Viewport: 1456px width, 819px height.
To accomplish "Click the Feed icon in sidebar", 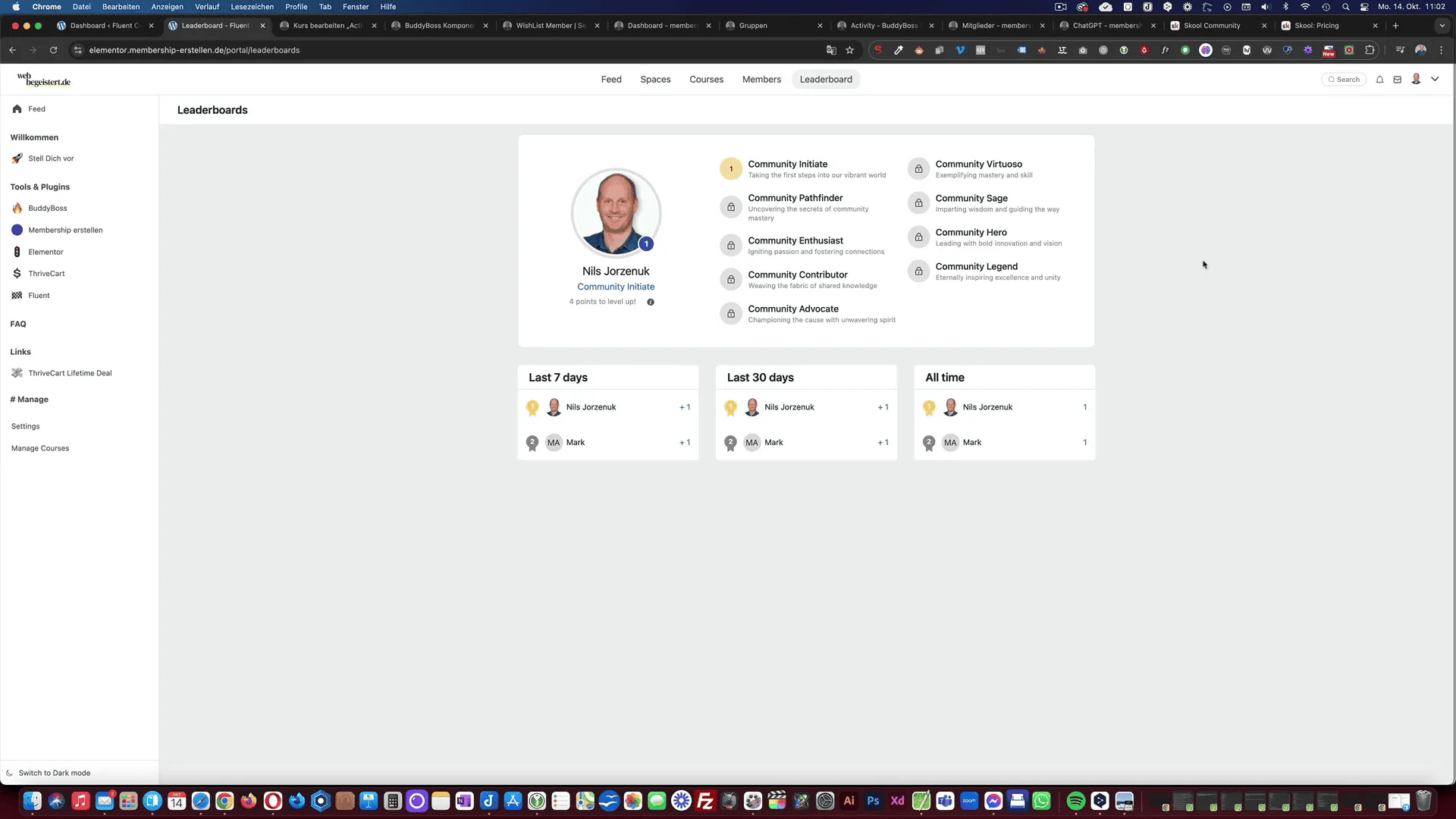I will pos(17,109).
